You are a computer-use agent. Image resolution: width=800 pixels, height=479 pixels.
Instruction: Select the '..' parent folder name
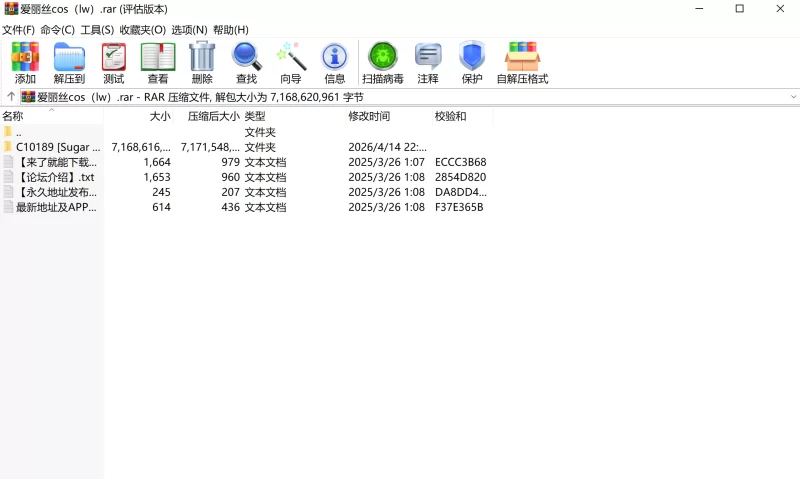point(19,133)
